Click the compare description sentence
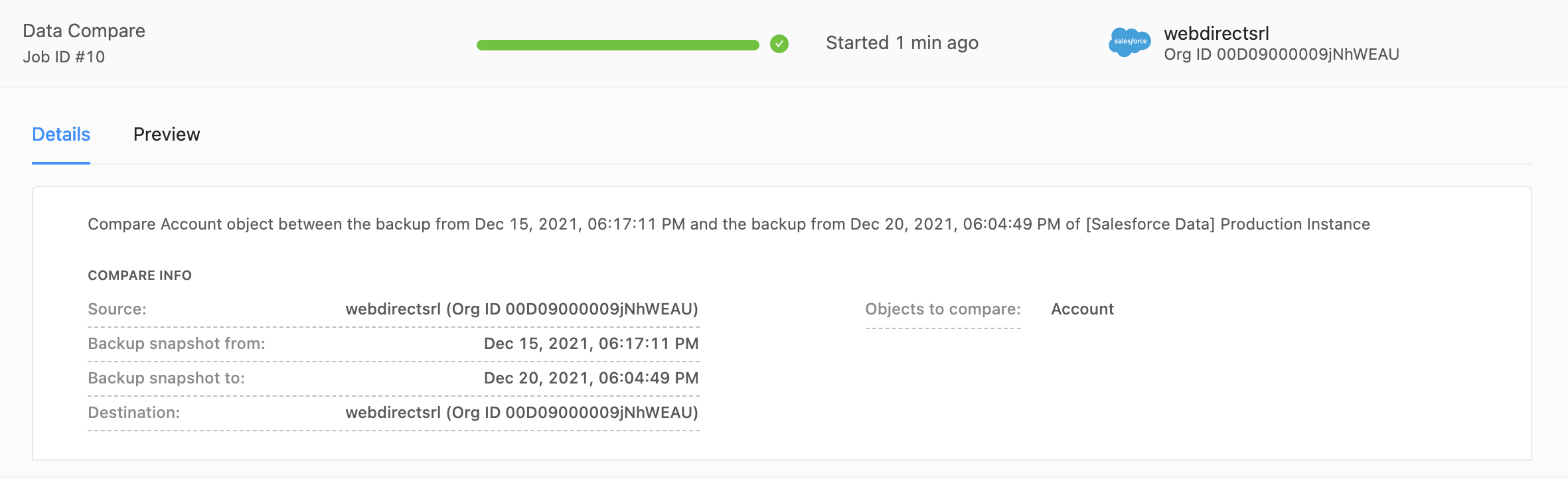This screenshot has height=483, width=1568. 728,224
